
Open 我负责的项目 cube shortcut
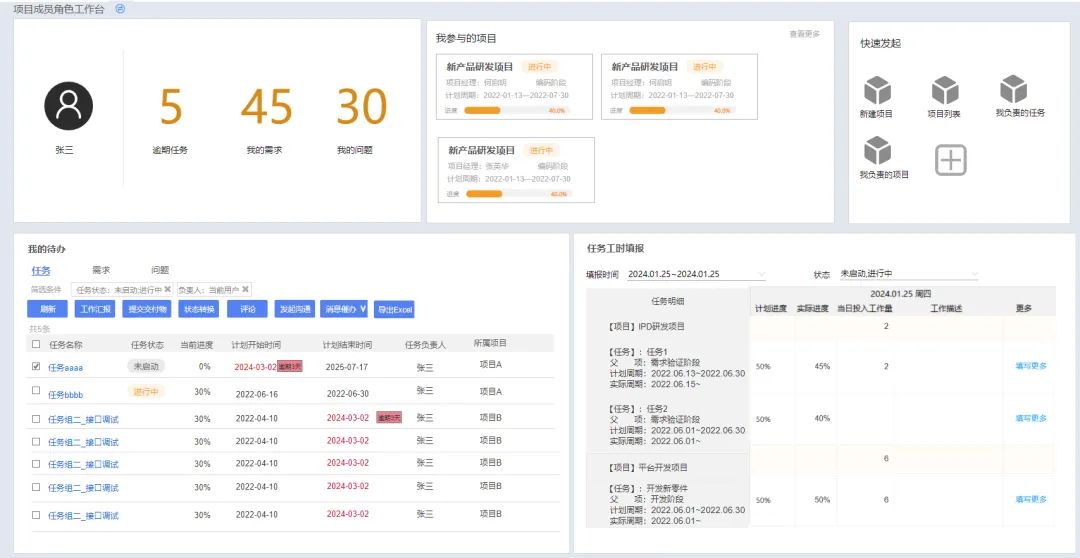877,151
